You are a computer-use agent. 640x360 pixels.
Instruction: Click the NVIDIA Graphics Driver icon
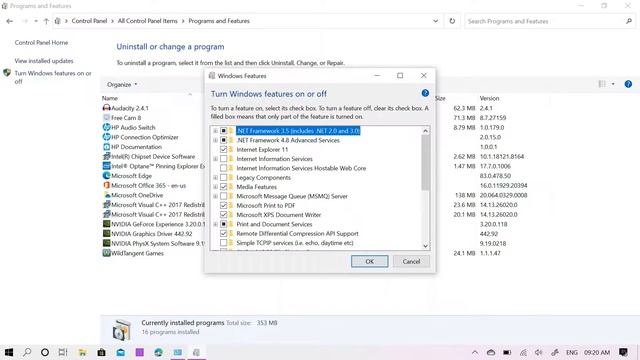(x=107, y=233)
